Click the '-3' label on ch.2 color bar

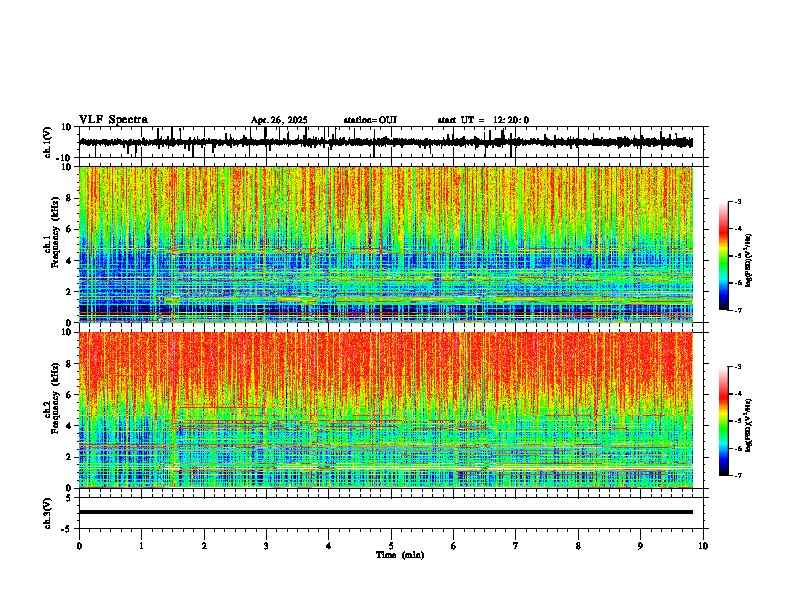coord(738,367)
